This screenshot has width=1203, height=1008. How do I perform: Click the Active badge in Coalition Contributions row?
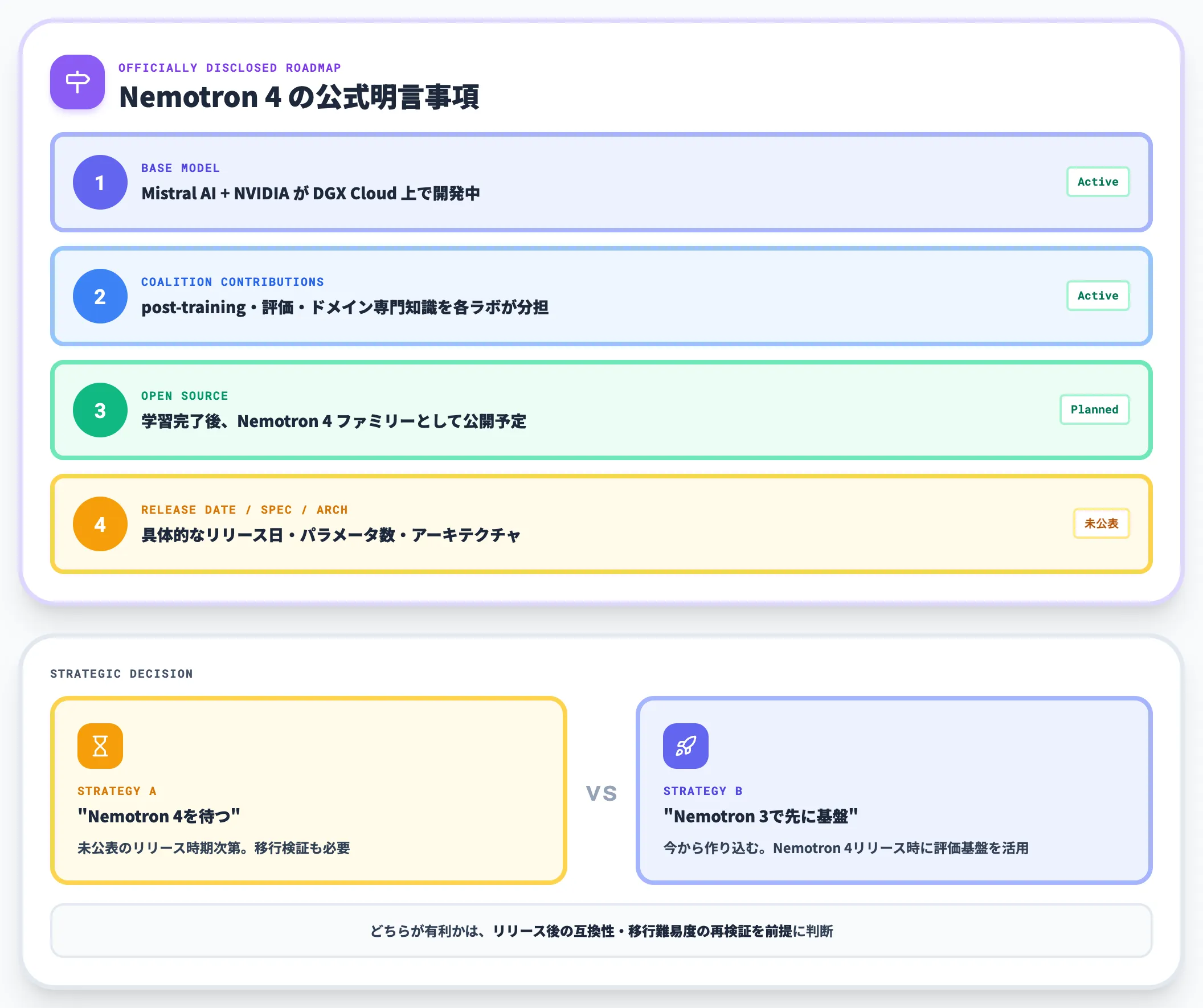pyautogui.click(x=1098, y=296)
